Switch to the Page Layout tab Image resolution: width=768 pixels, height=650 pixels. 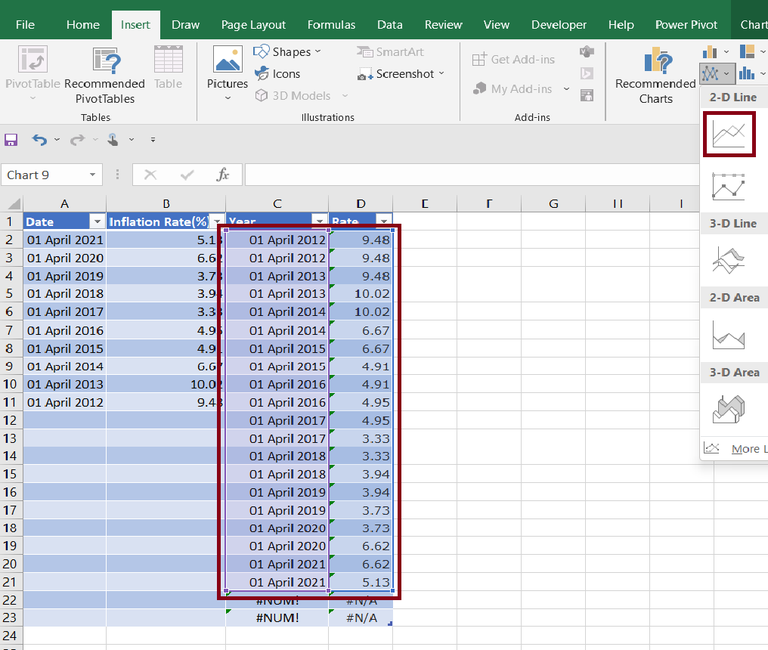[x=253, y=24]
